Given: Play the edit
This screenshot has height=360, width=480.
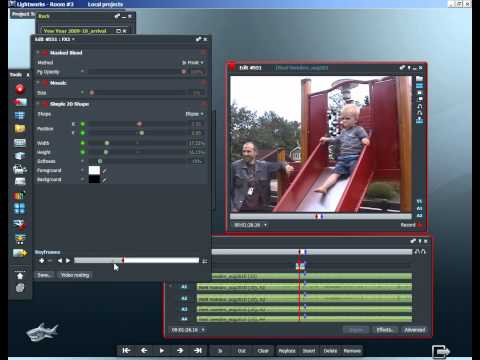Looking at the screenshot, I should [x=162, y=350].
